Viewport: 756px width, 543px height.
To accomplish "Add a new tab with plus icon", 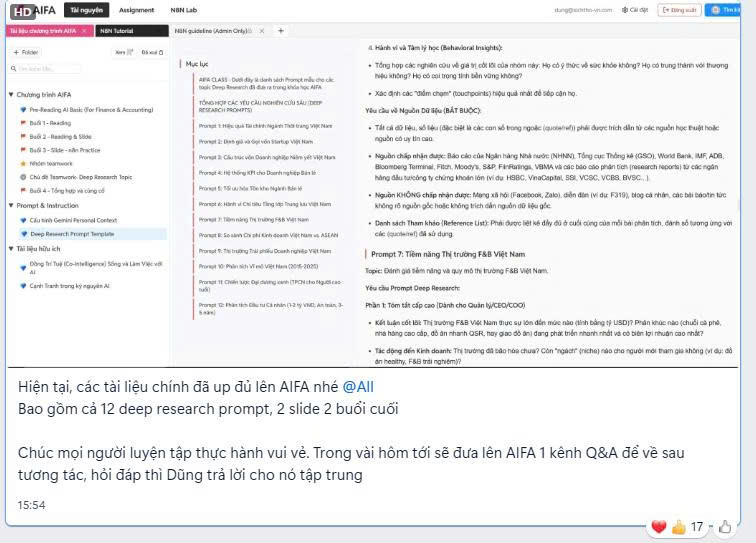I will click(x=281, y=31).
